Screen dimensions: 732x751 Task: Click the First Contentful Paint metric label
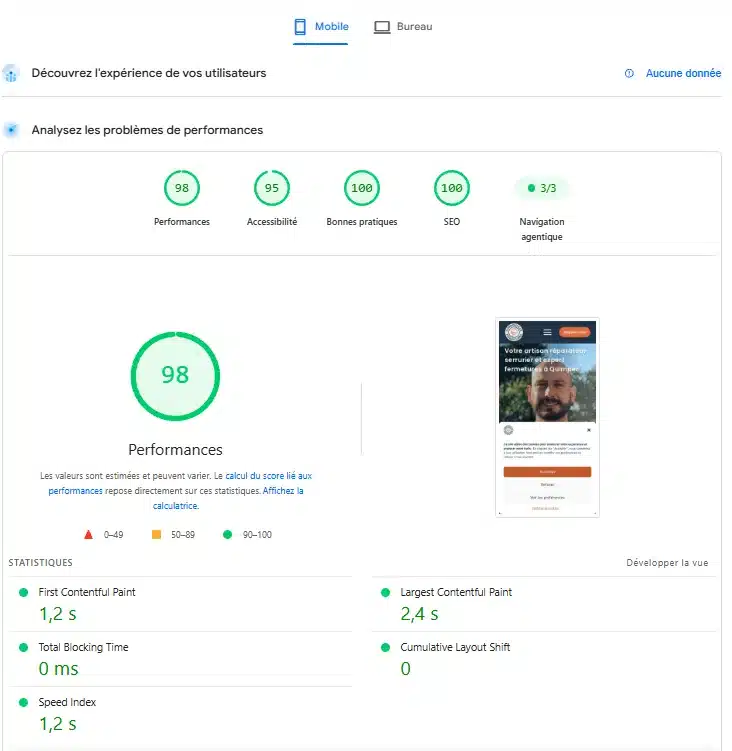click(x=87, y=592)
